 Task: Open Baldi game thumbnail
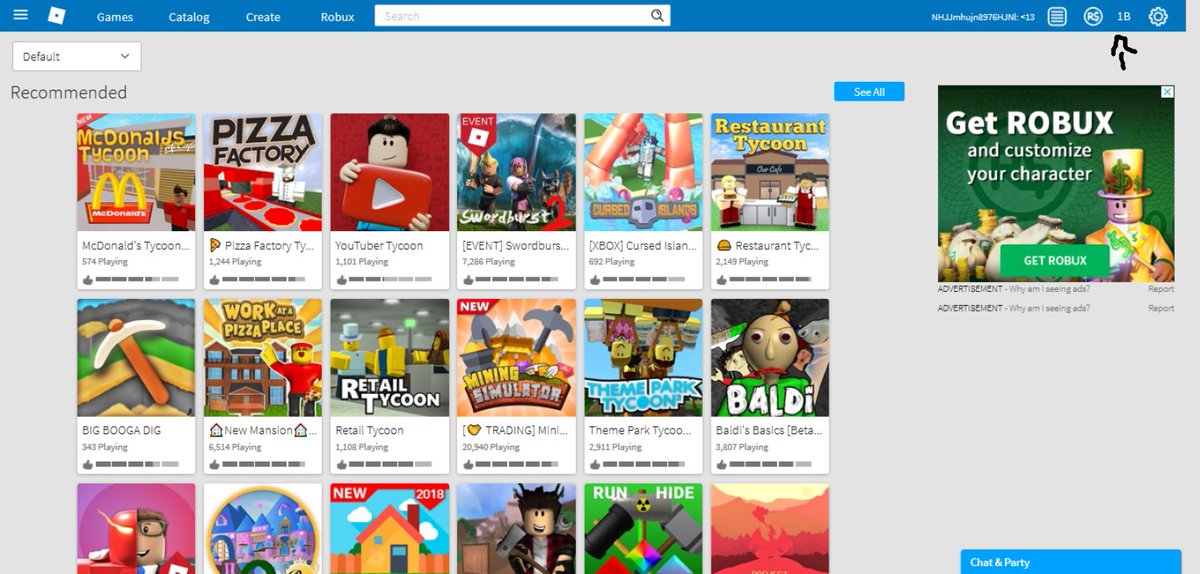tap(770, 357)
